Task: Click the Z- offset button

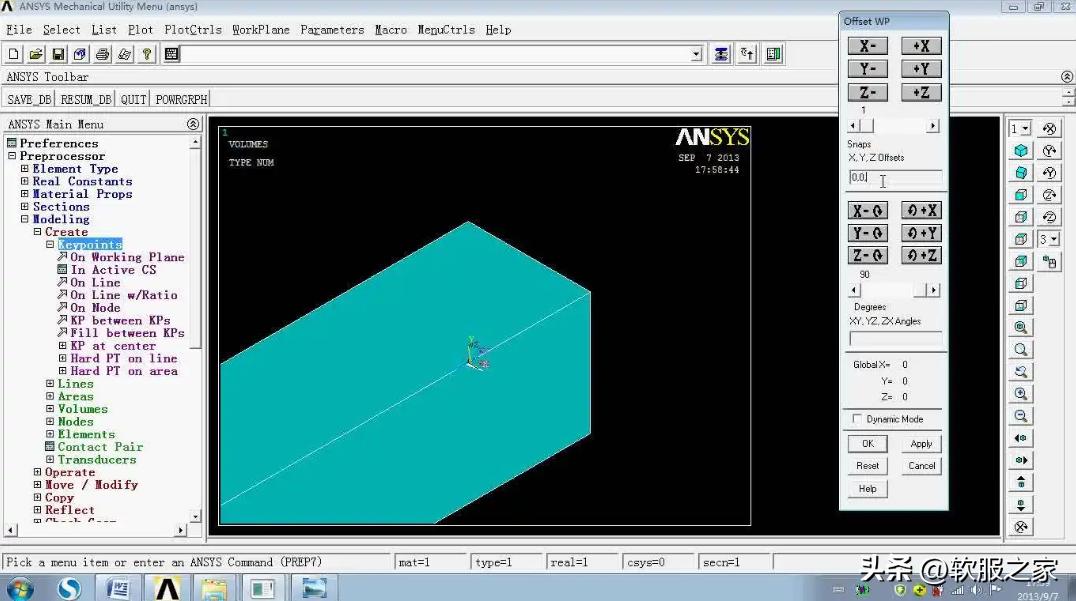Action: 867,92
